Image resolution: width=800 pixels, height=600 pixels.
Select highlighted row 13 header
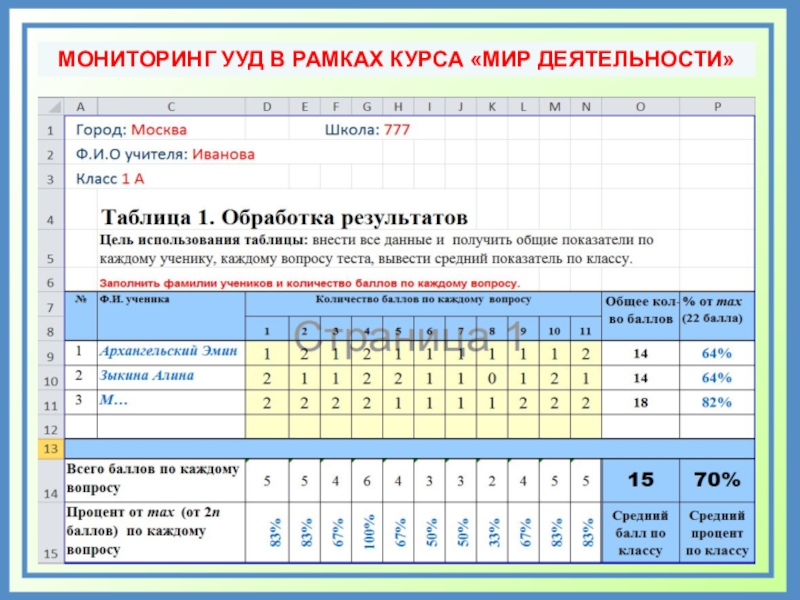[51, 449]
